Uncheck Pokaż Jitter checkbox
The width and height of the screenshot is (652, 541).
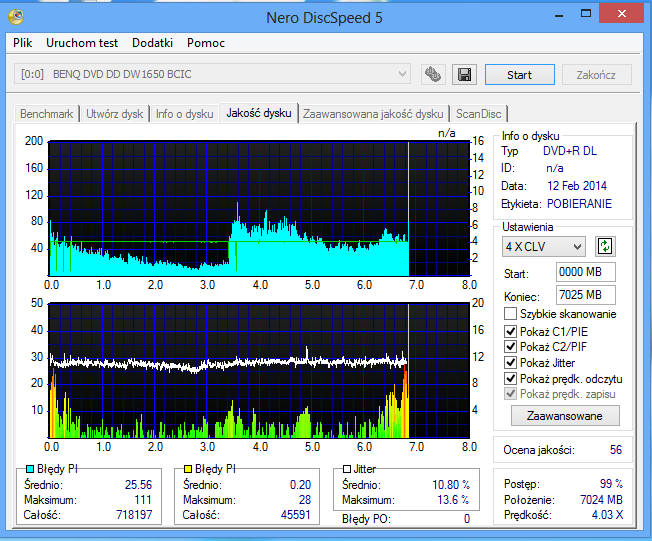tap(510, 363)
